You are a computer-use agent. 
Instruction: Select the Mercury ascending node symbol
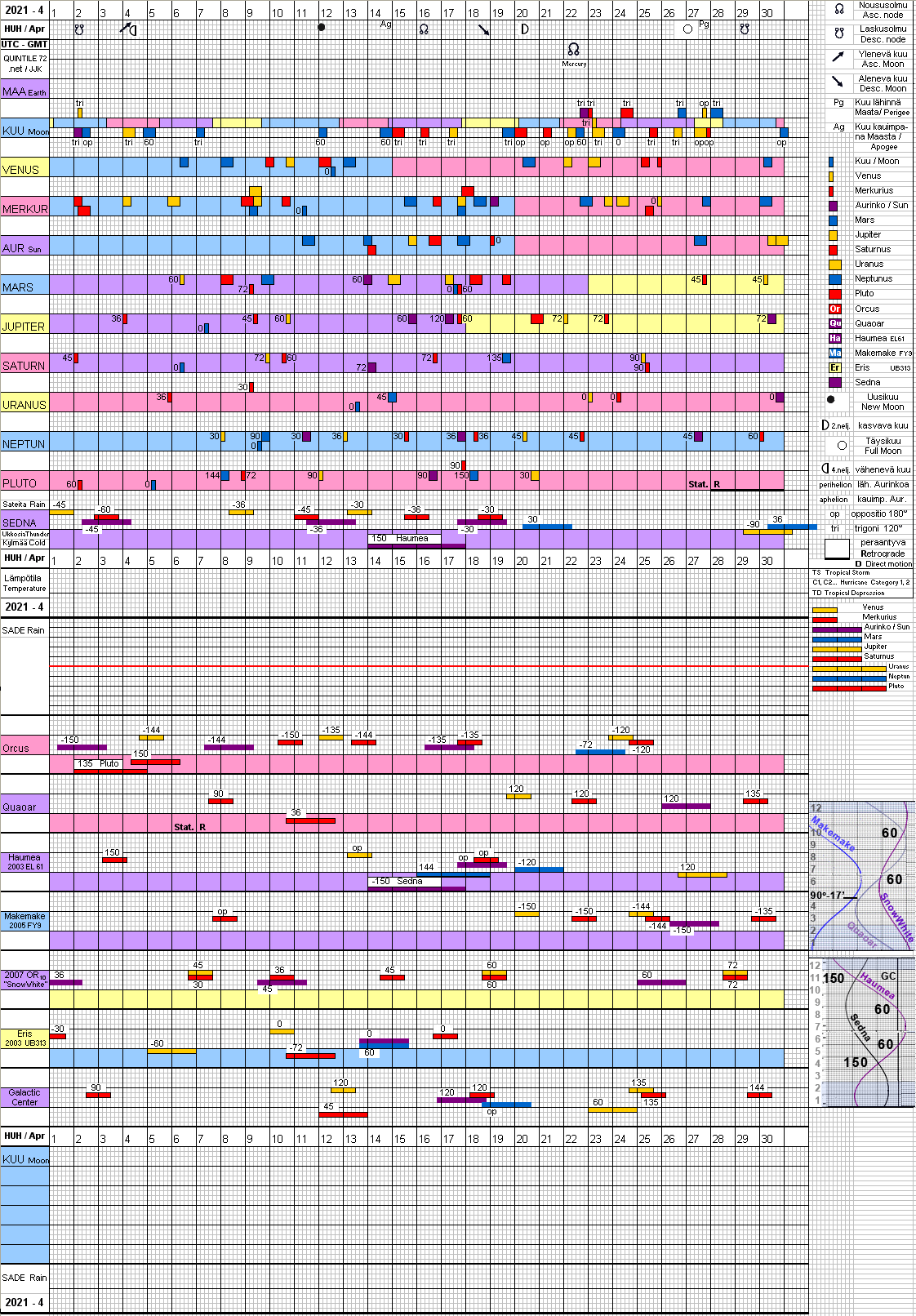coord(574,51)
